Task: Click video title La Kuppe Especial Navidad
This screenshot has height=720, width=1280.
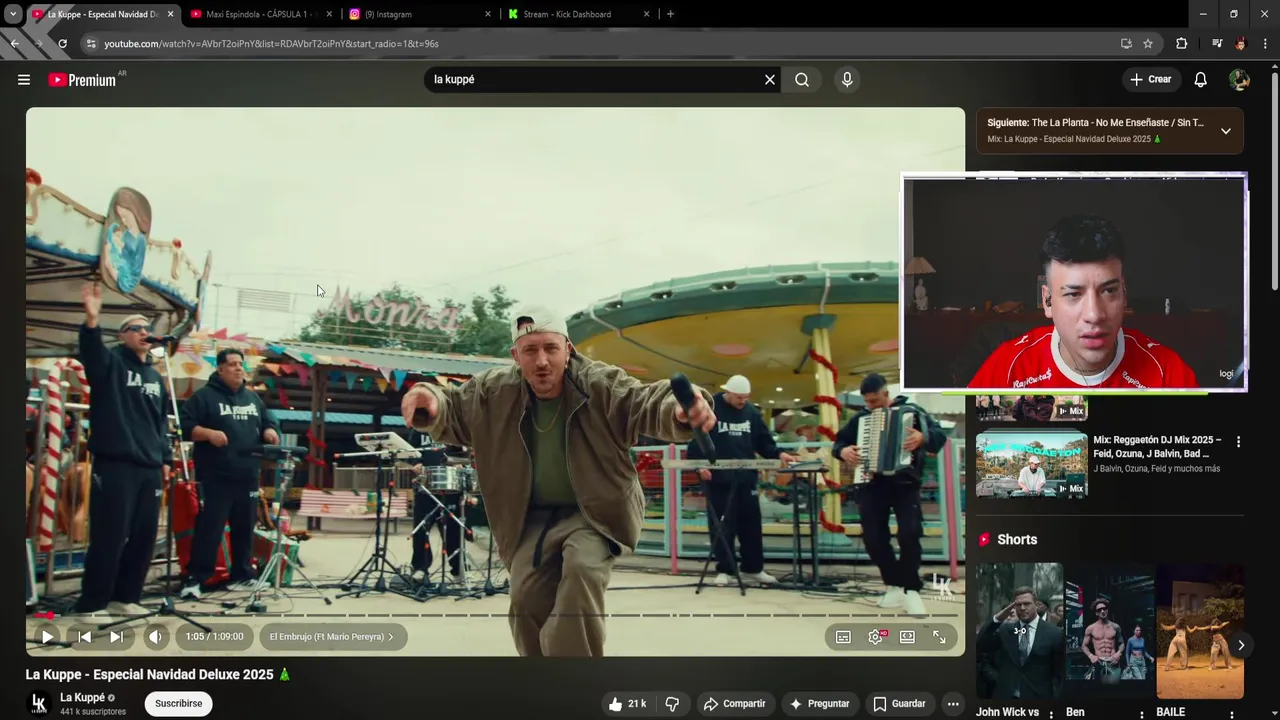Action: [158, 675]
